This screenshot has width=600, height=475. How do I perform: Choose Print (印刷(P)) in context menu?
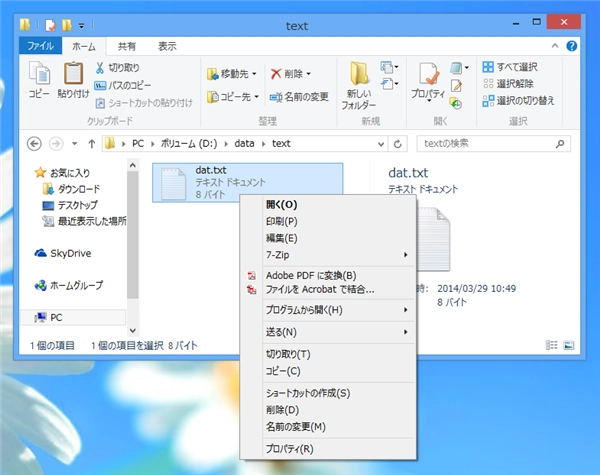330,222
